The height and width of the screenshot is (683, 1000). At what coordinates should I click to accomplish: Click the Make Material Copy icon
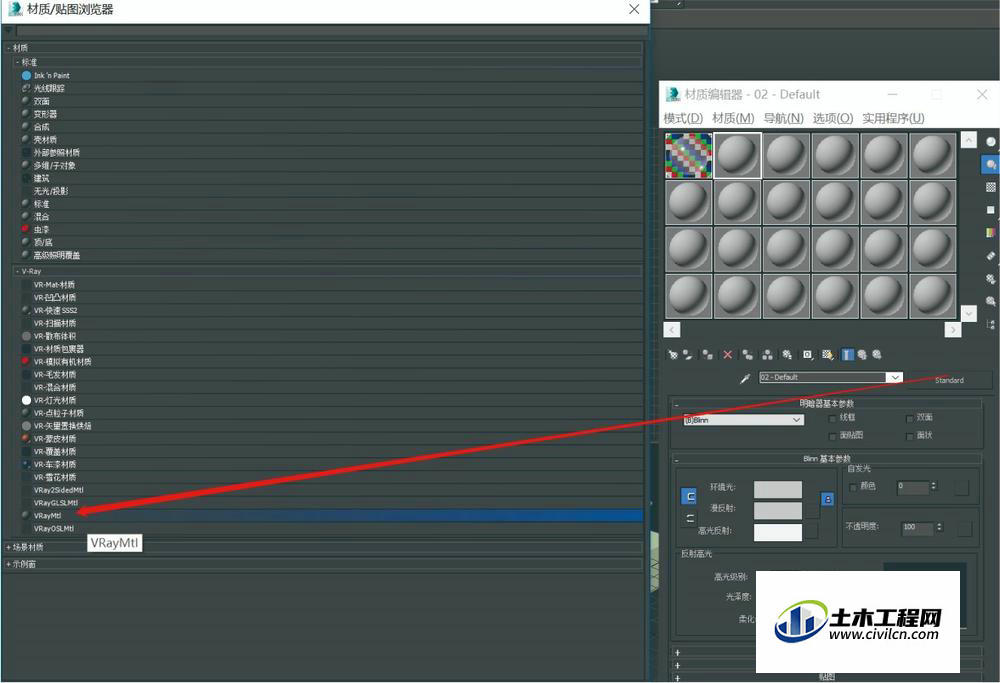tap(747, 355)
